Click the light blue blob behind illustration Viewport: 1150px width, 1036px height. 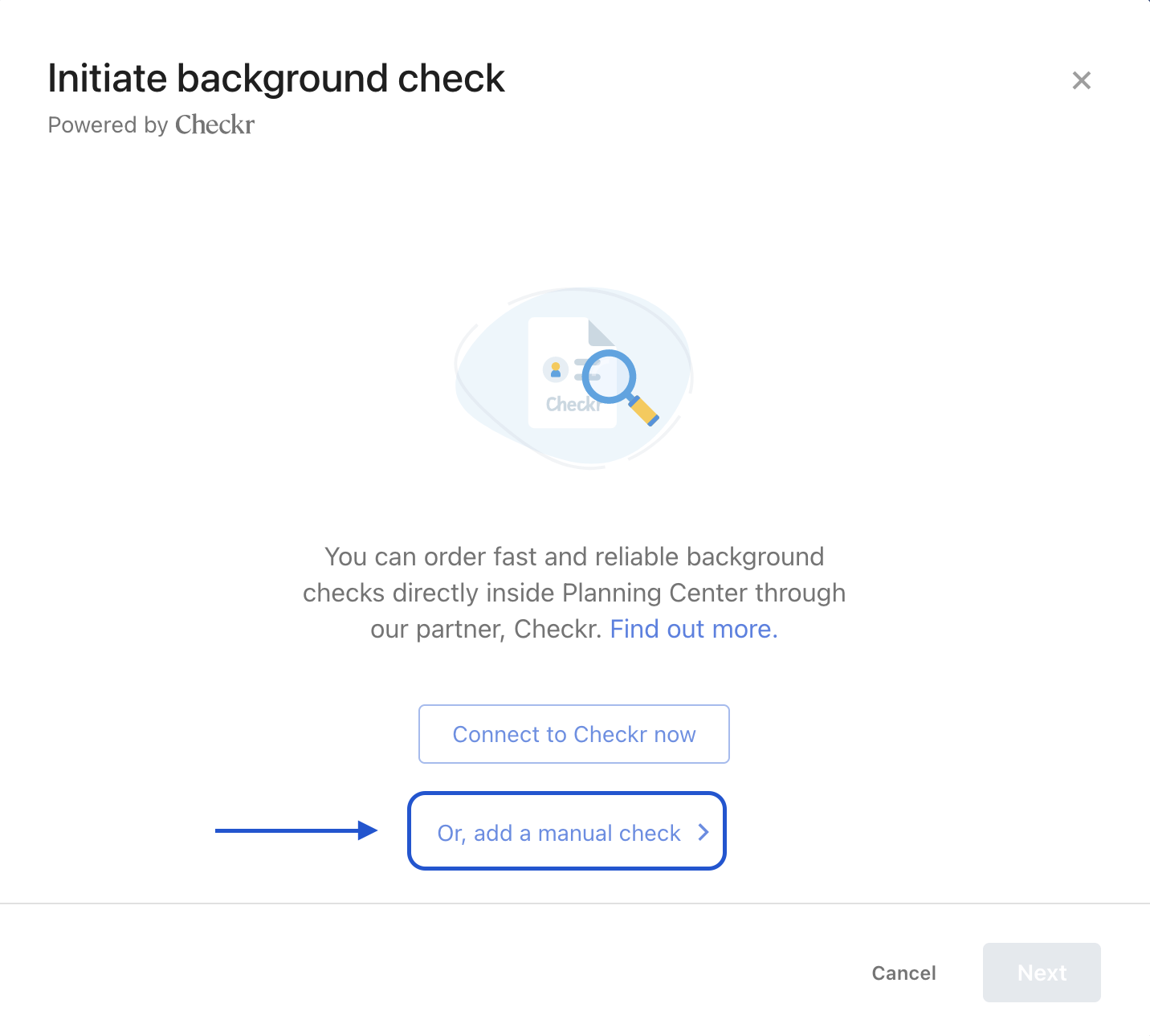point(574,378)
